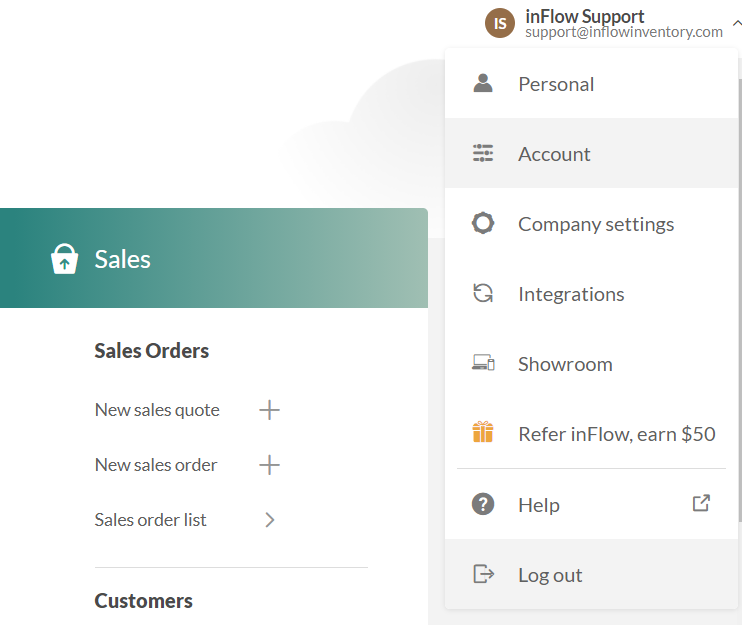The width and height of the screenshot is (742, 625).
Task: Open the Showroom menu item
Action: pyautogui.click(x=591, y=363)
